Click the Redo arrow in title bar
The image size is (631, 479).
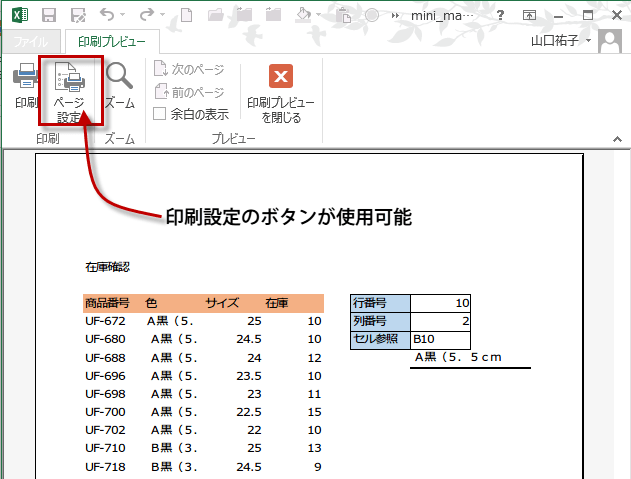tap(146, 15)
